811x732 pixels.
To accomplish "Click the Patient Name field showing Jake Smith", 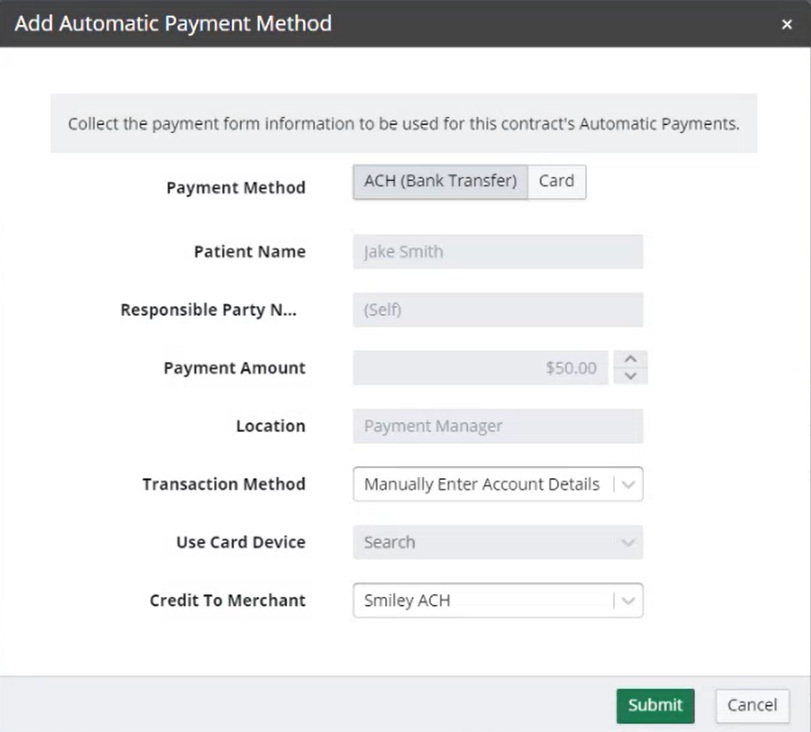I will coord(497,251).
